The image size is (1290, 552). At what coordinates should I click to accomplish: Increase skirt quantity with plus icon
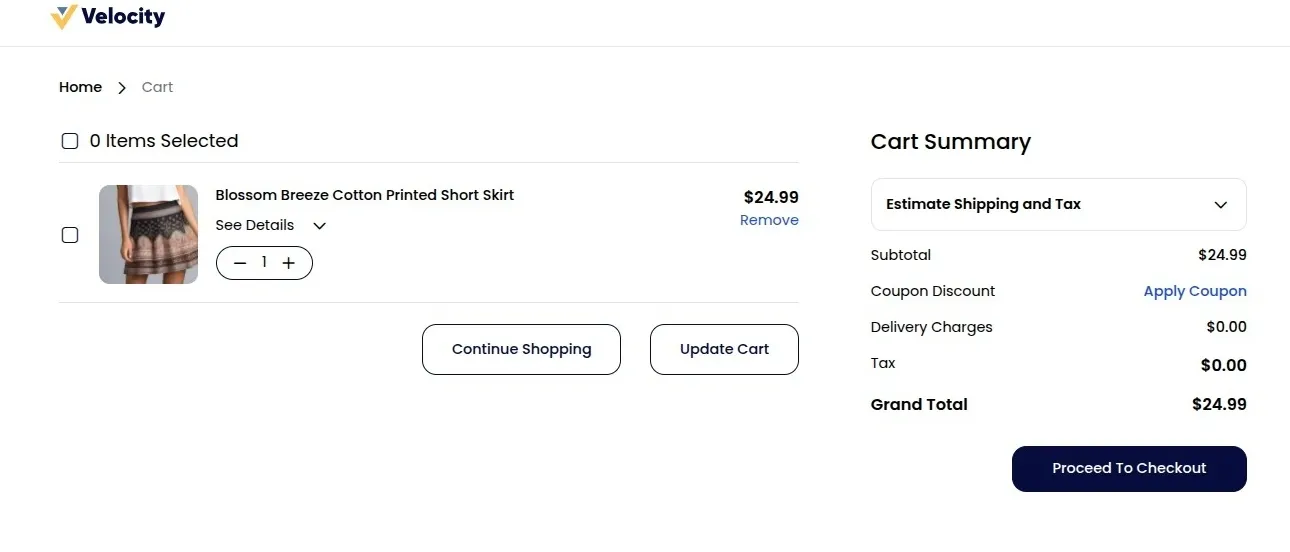[x=289, y=263]
